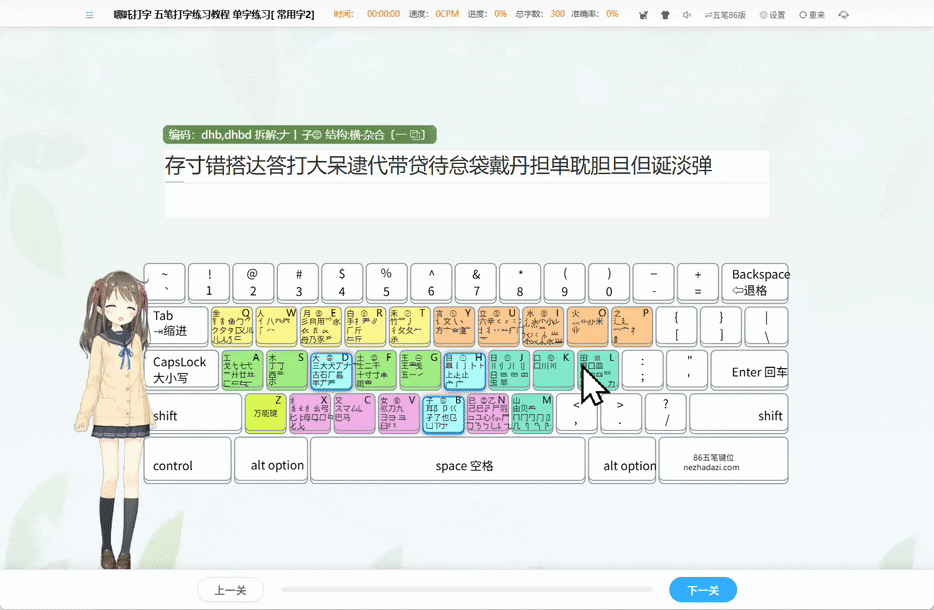Click the green 编码 decomposition hint bar

(300, 135)
